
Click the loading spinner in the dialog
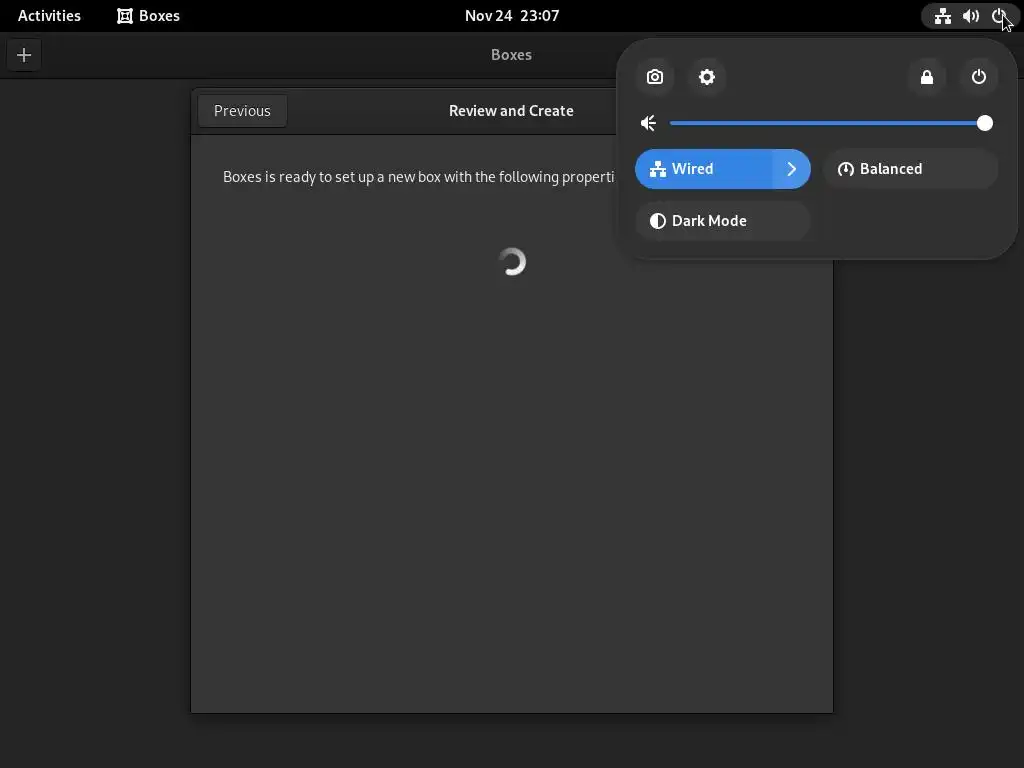pyautogui.click(x=512, y=262)
